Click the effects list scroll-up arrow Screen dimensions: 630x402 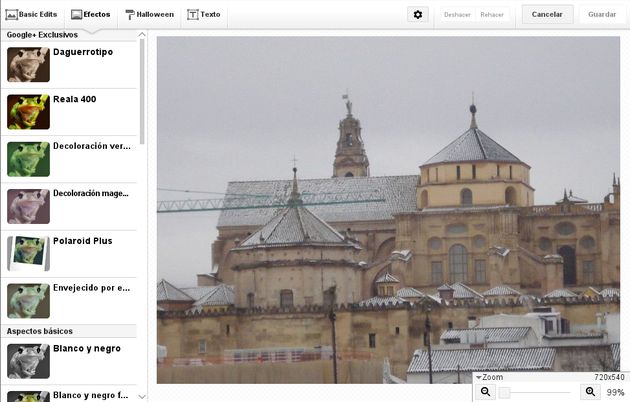[x=142, y=35]
